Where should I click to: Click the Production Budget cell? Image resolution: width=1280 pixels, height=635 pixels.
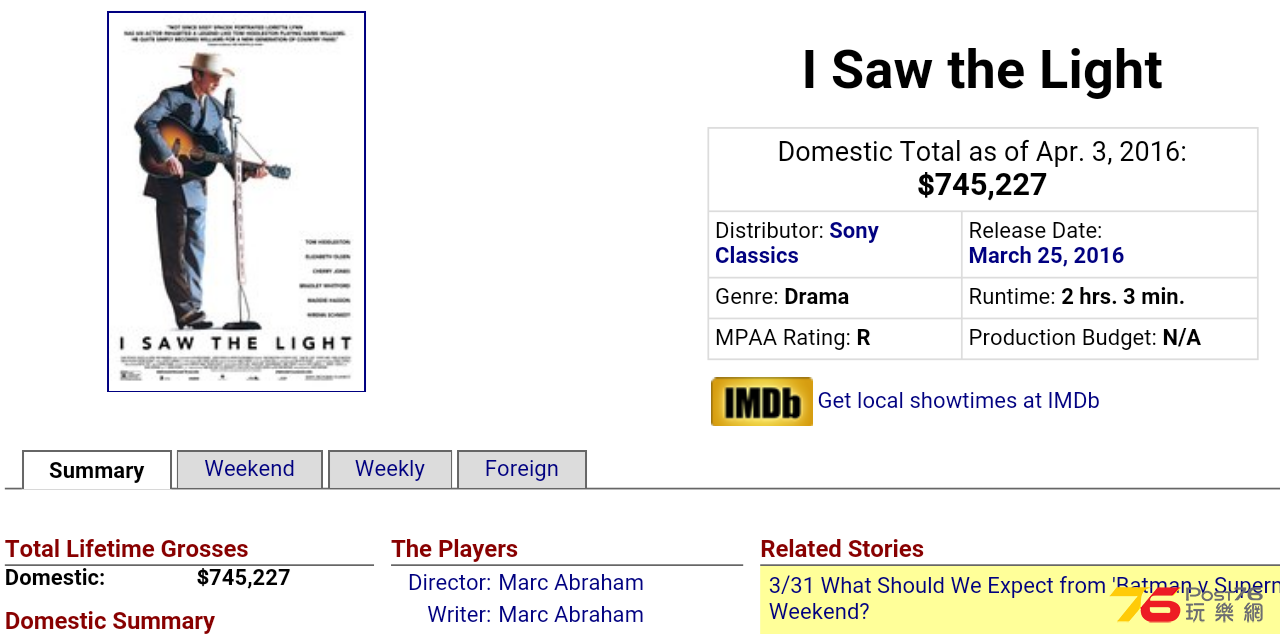(1109, 338)
